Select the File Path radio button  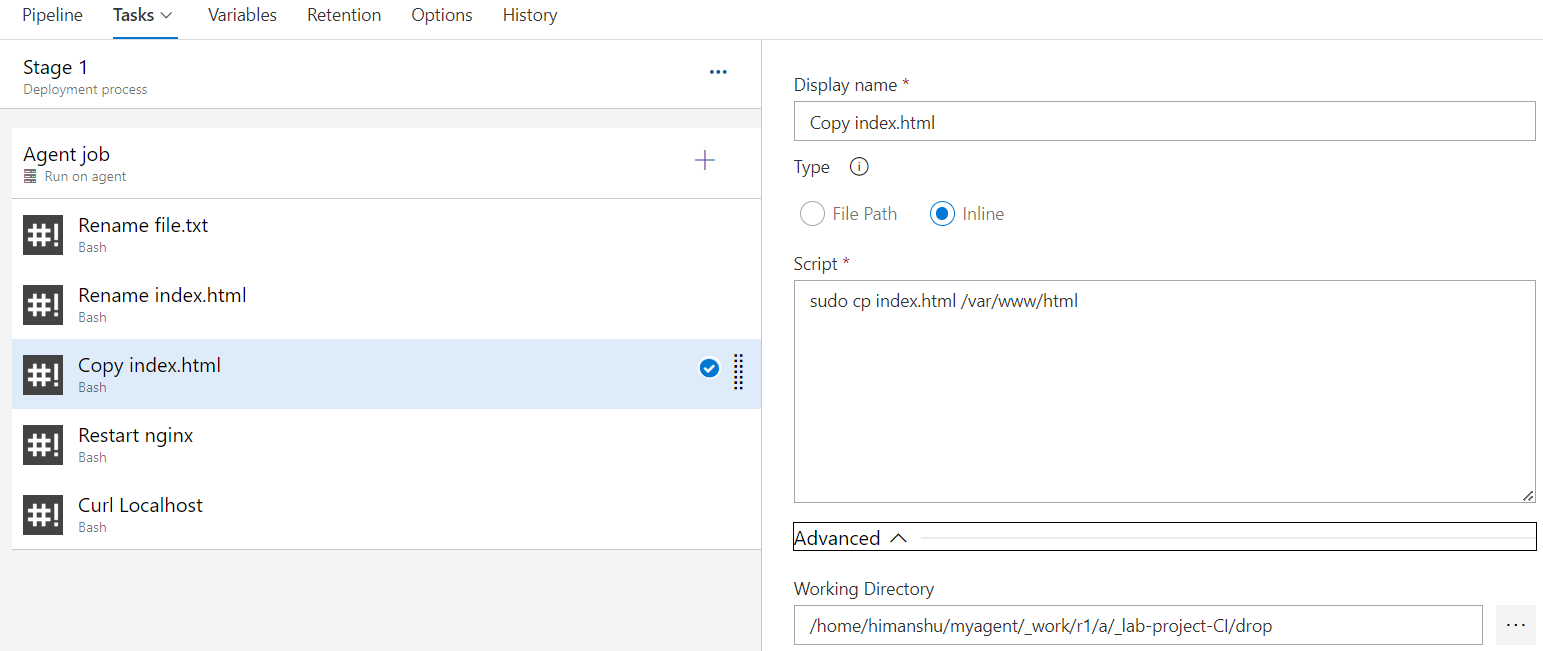813,214
